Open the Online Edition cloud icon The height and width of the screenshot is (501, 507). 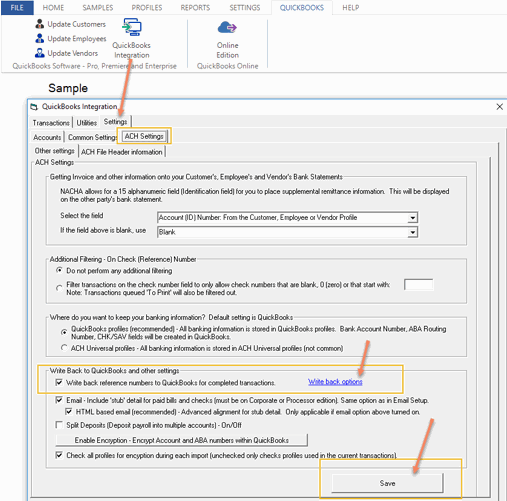(227, 28)
